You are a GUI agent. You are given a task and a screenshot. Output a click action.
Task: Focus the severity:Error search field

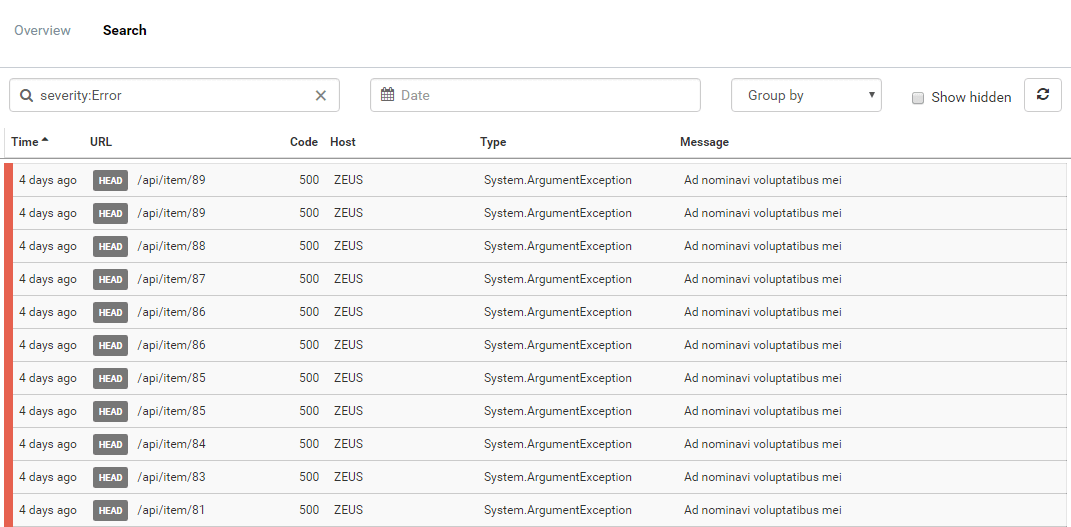(174, 95)
